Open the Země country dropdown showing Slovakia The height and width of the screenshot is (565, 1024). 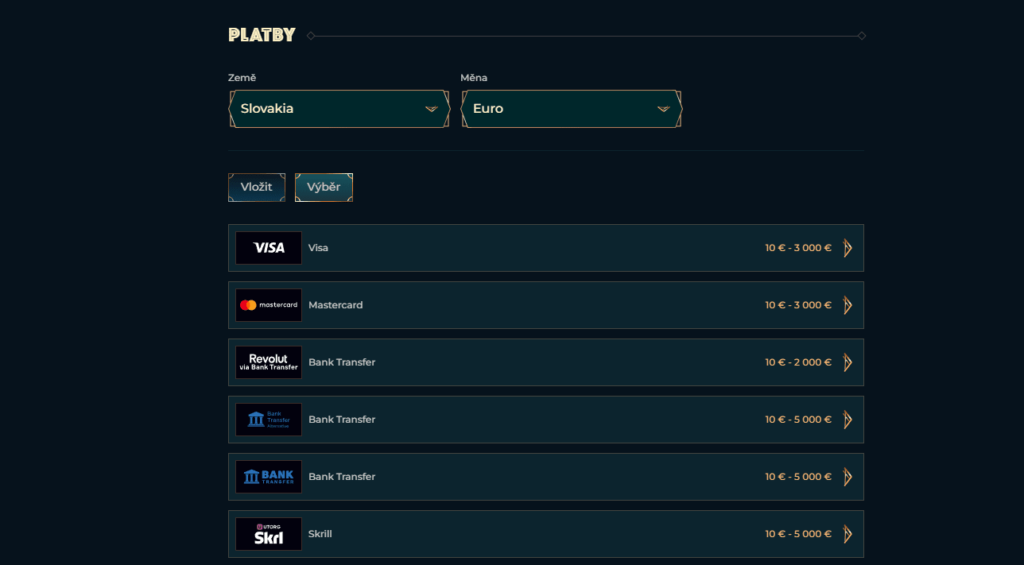point(339,108)
